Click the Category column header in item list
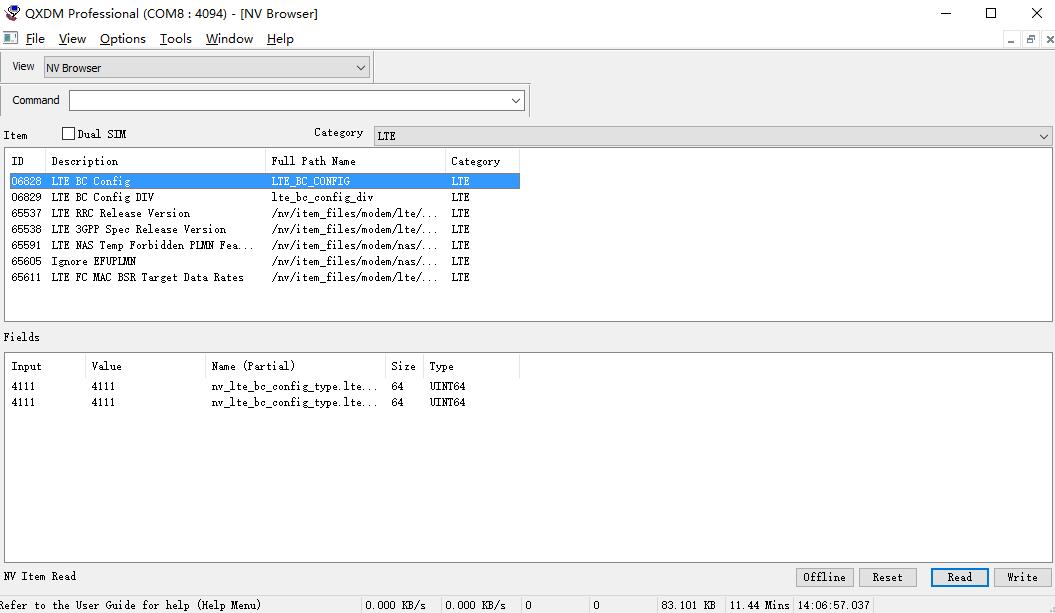This screenshot has width=1055, height=613. point(482,161)
